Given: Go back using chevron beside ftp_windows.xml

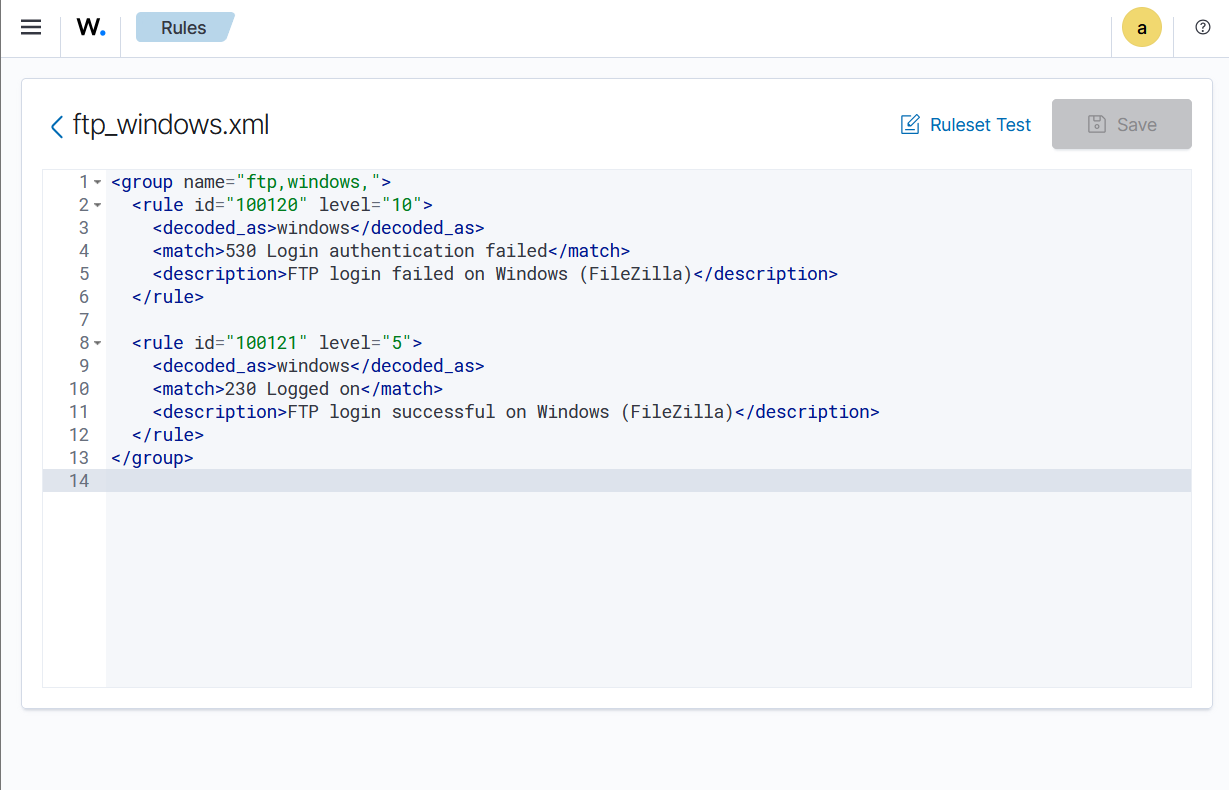Looking at the screenshot, I should tap(56, 126).
